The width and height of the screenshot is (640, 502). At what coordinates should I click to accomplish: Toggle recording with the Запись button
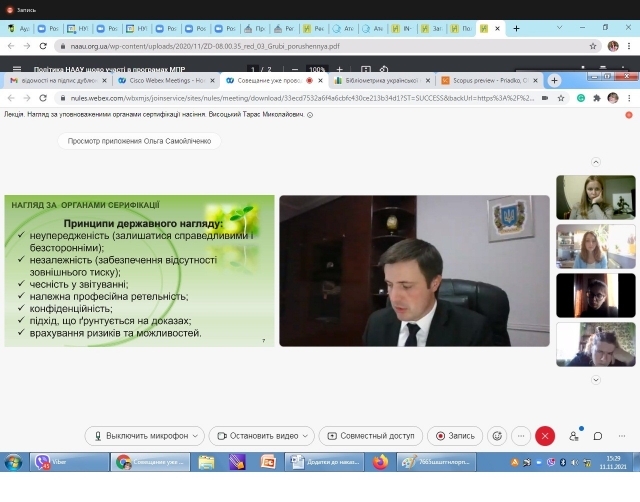click(455, 436)
